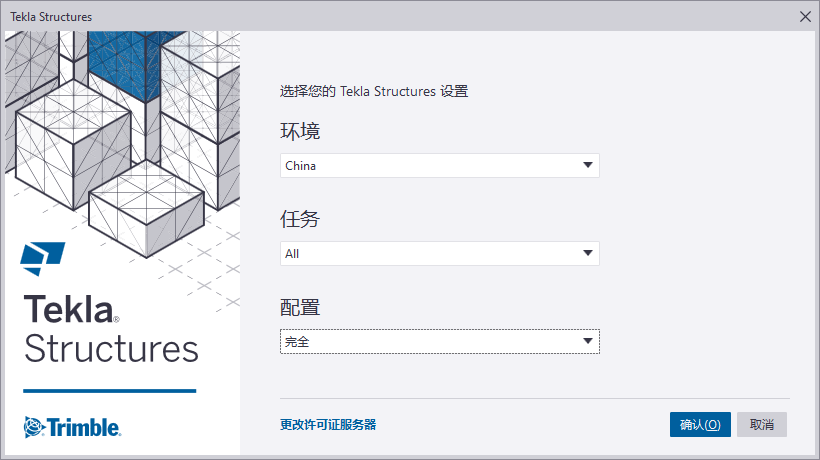Open 更改许可证服务器 link
The width and height of the screenshot is (820, 460).
click(x=328, y=424)
